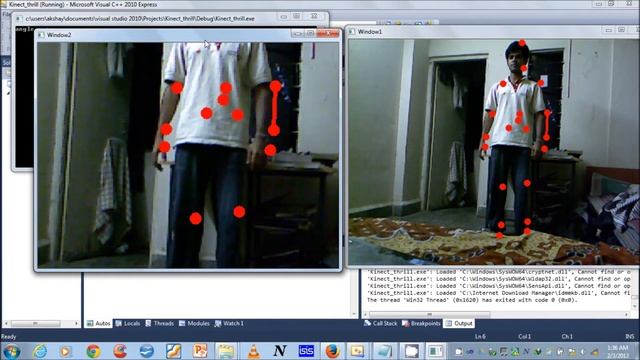The width and height of the screenshot is (640, 360).
Task: Click output line mentioning Wldap32.dll
Action: (x=499, y=279)
